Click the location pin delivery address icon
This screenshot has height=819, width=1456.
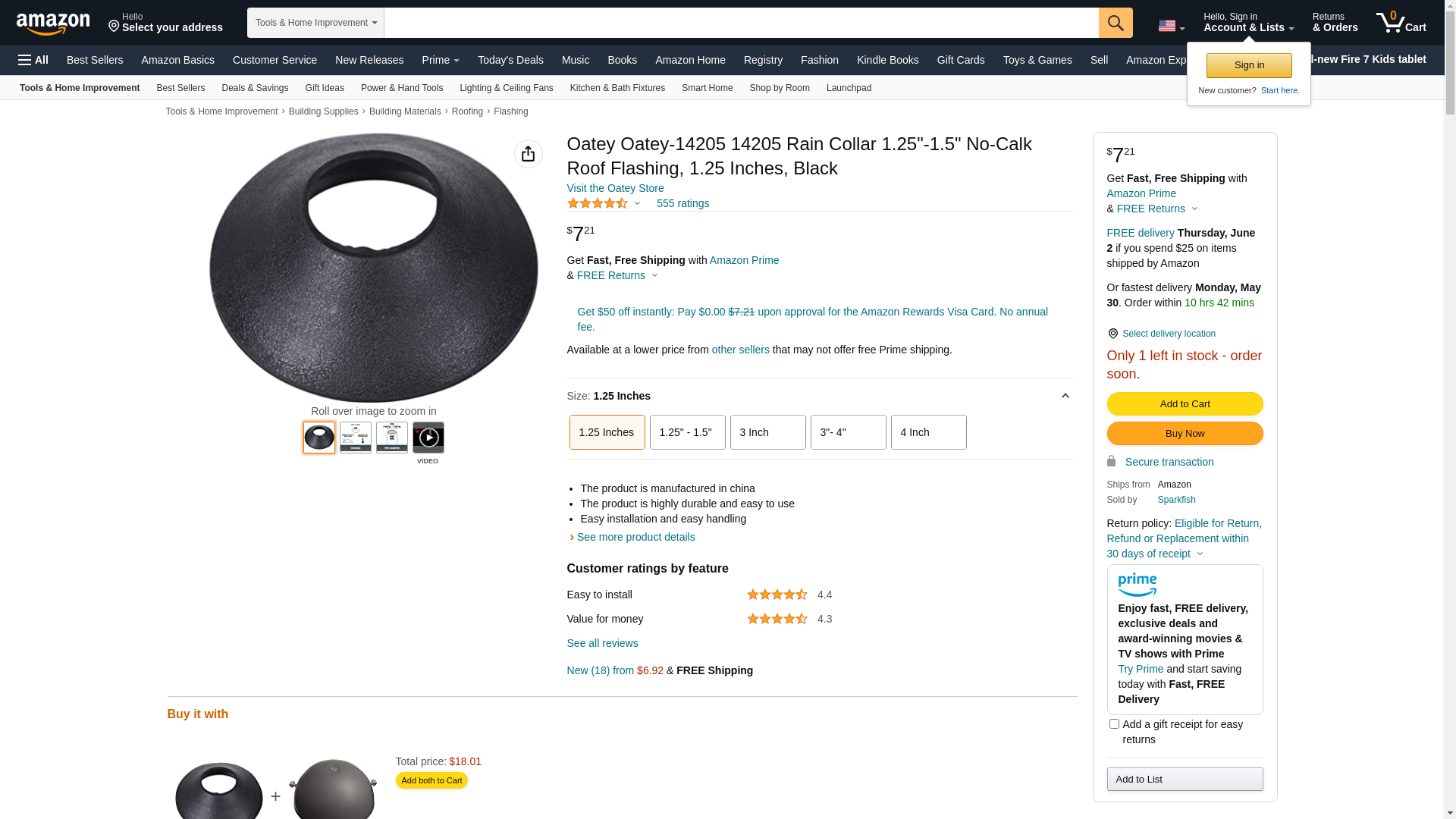tap(115, 27)
